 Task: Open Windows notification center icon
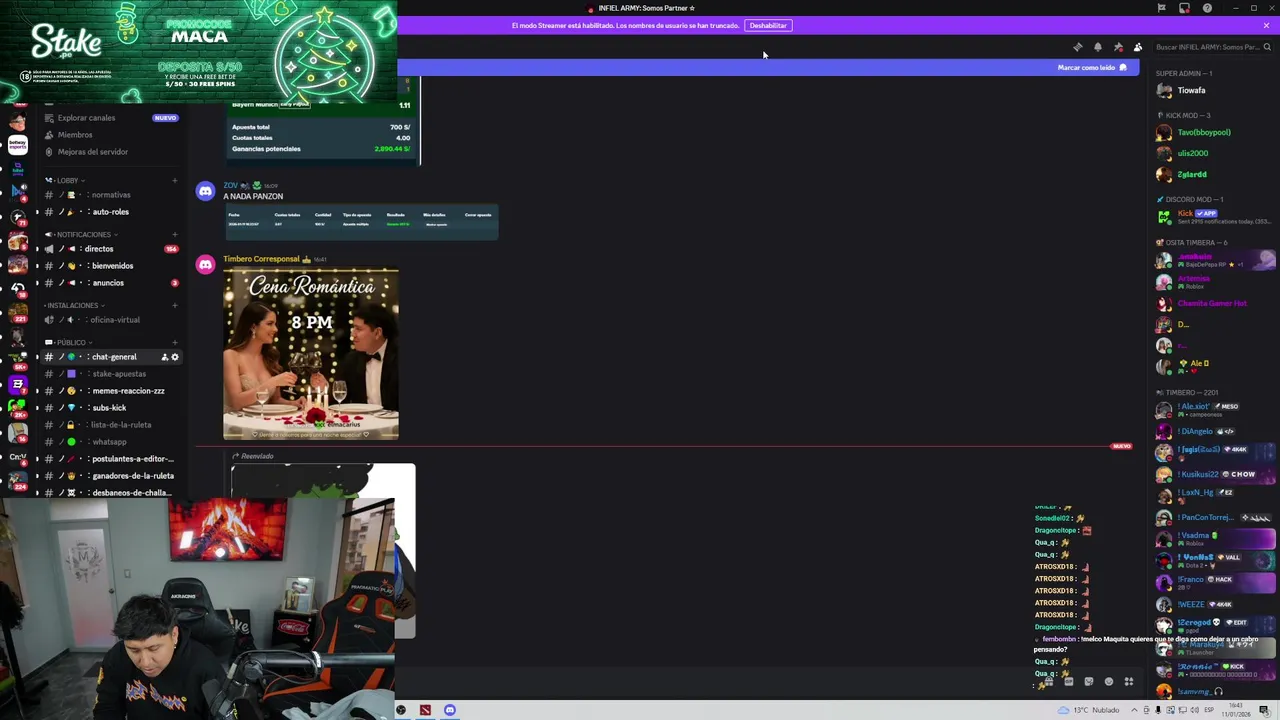click(x=1264, y=710)
